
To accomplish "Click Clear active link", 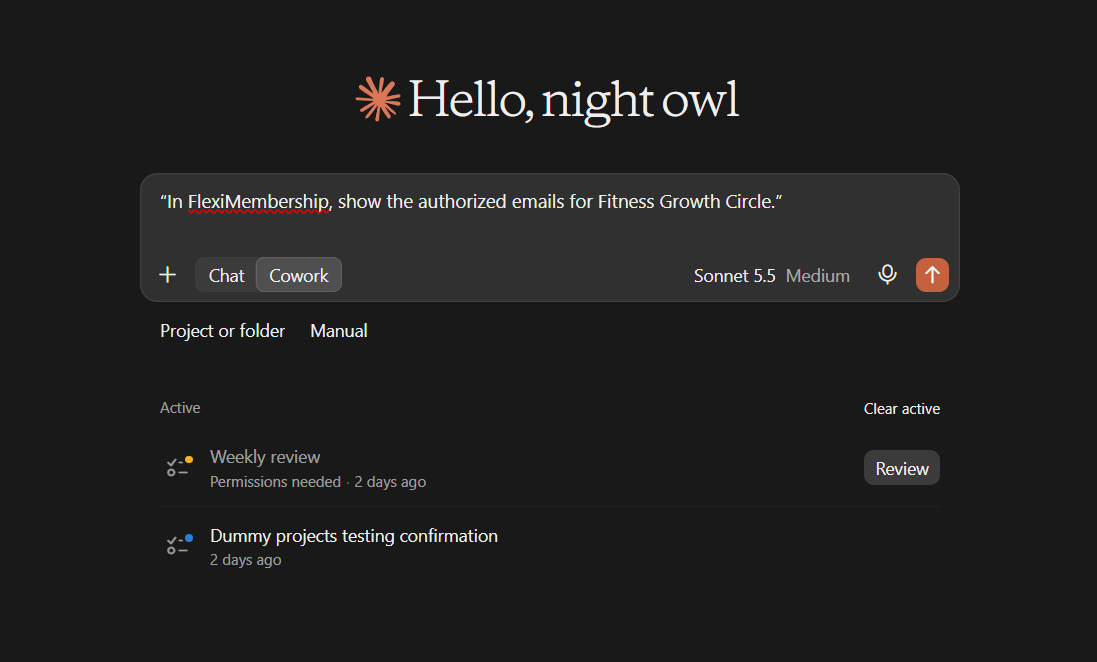I will coord(901,409).
